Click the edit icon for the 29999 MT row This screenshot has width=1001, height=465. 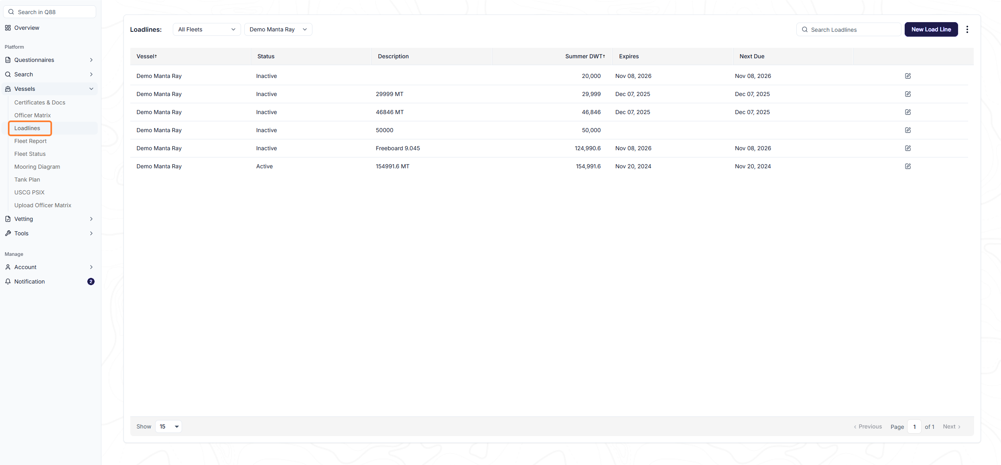pyautogui.click(x=908, y=94)
